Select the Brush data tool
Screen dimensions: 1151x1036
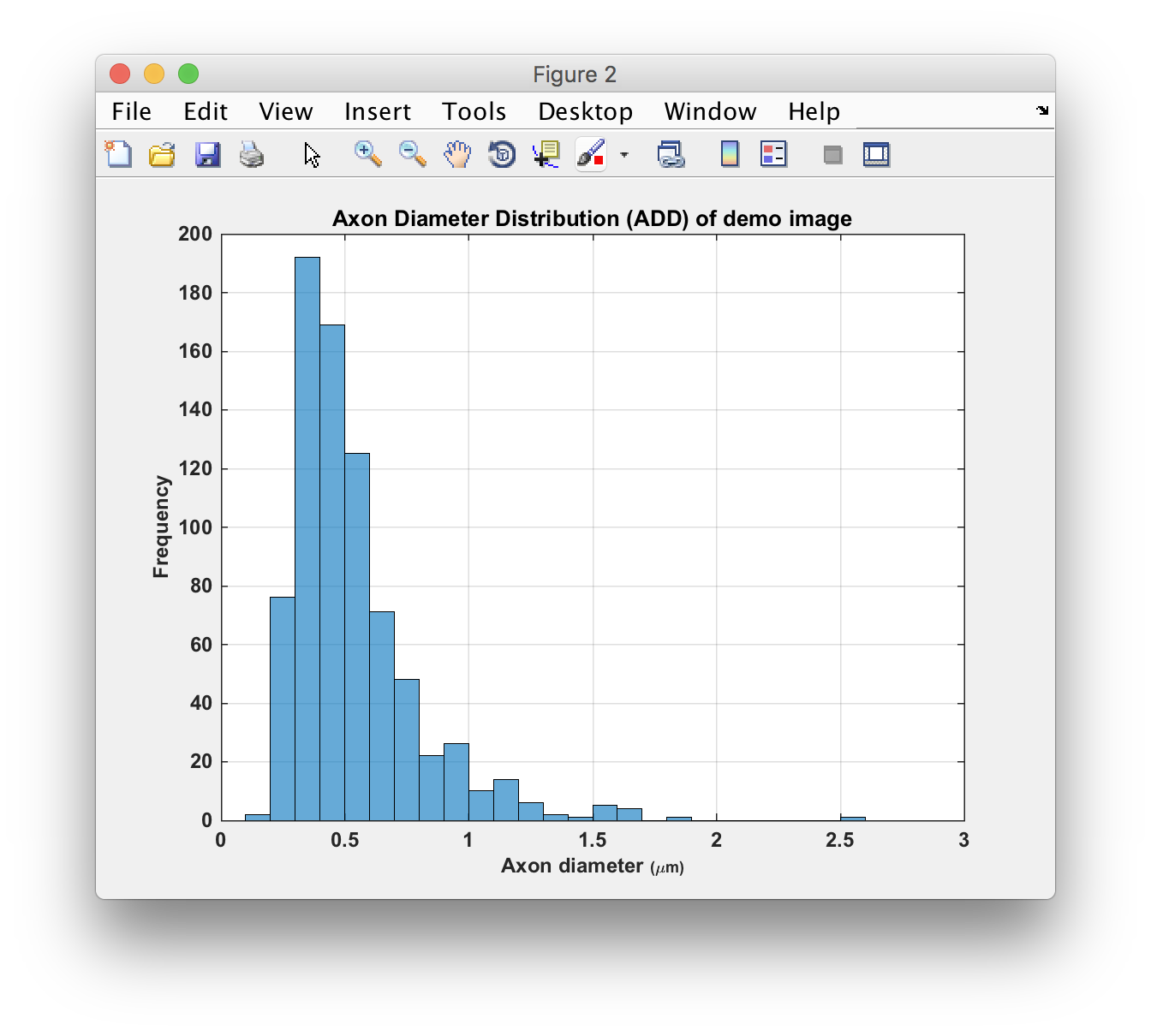point(591,154)
